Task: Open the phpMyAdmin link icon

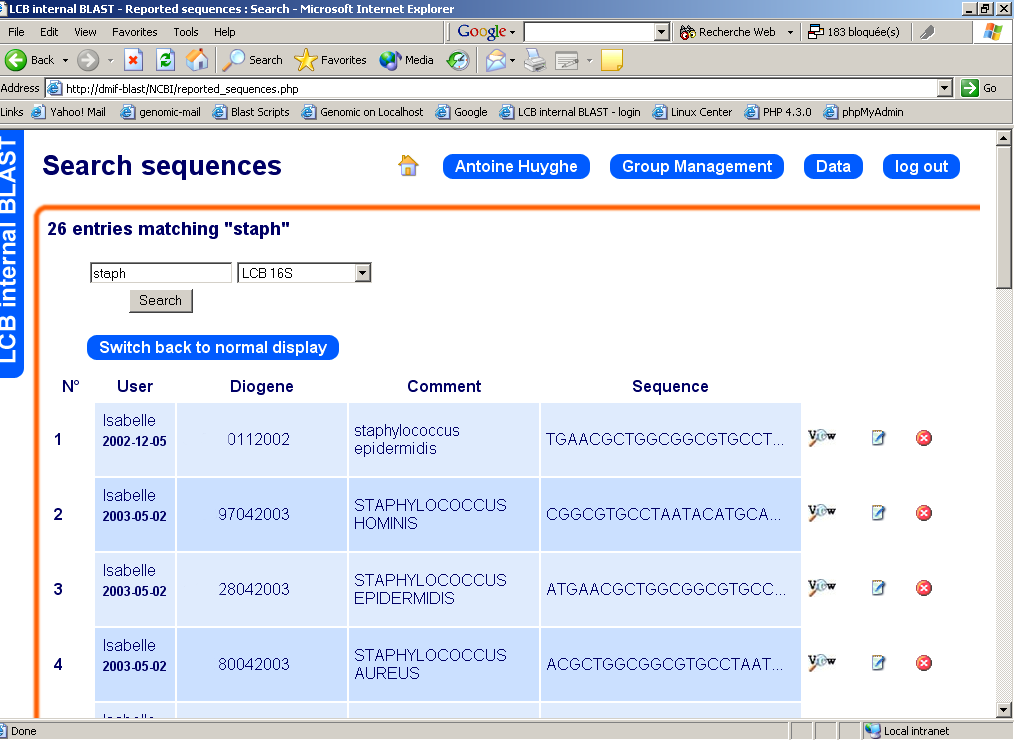Action: (828, 111)
